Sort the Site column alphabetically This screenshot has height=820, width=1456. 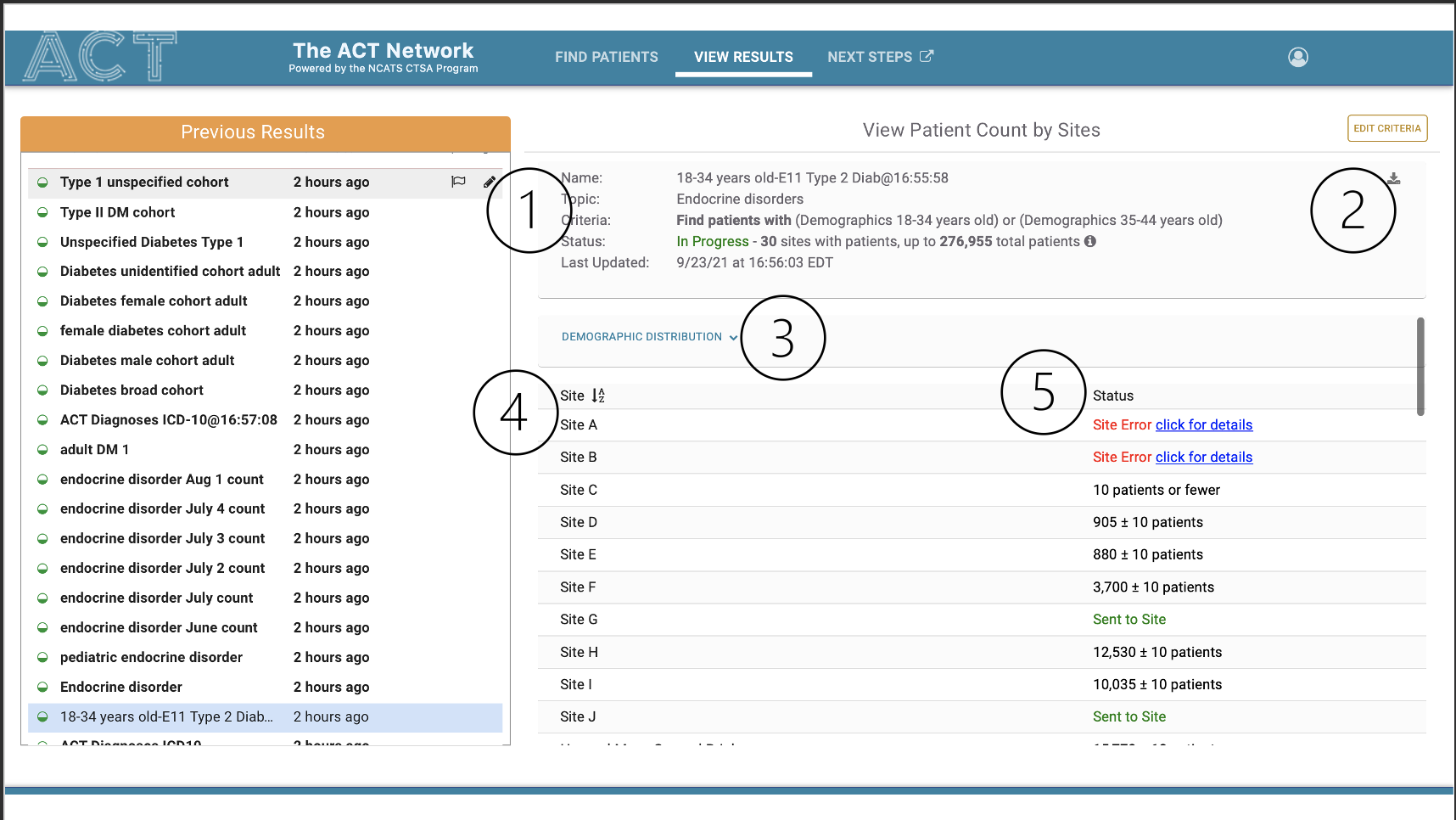[x=598, y=396]
